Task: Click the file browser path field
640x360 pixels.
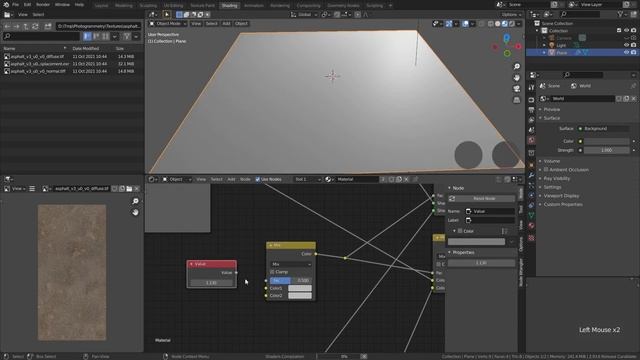Action: [x=98, y=26]
